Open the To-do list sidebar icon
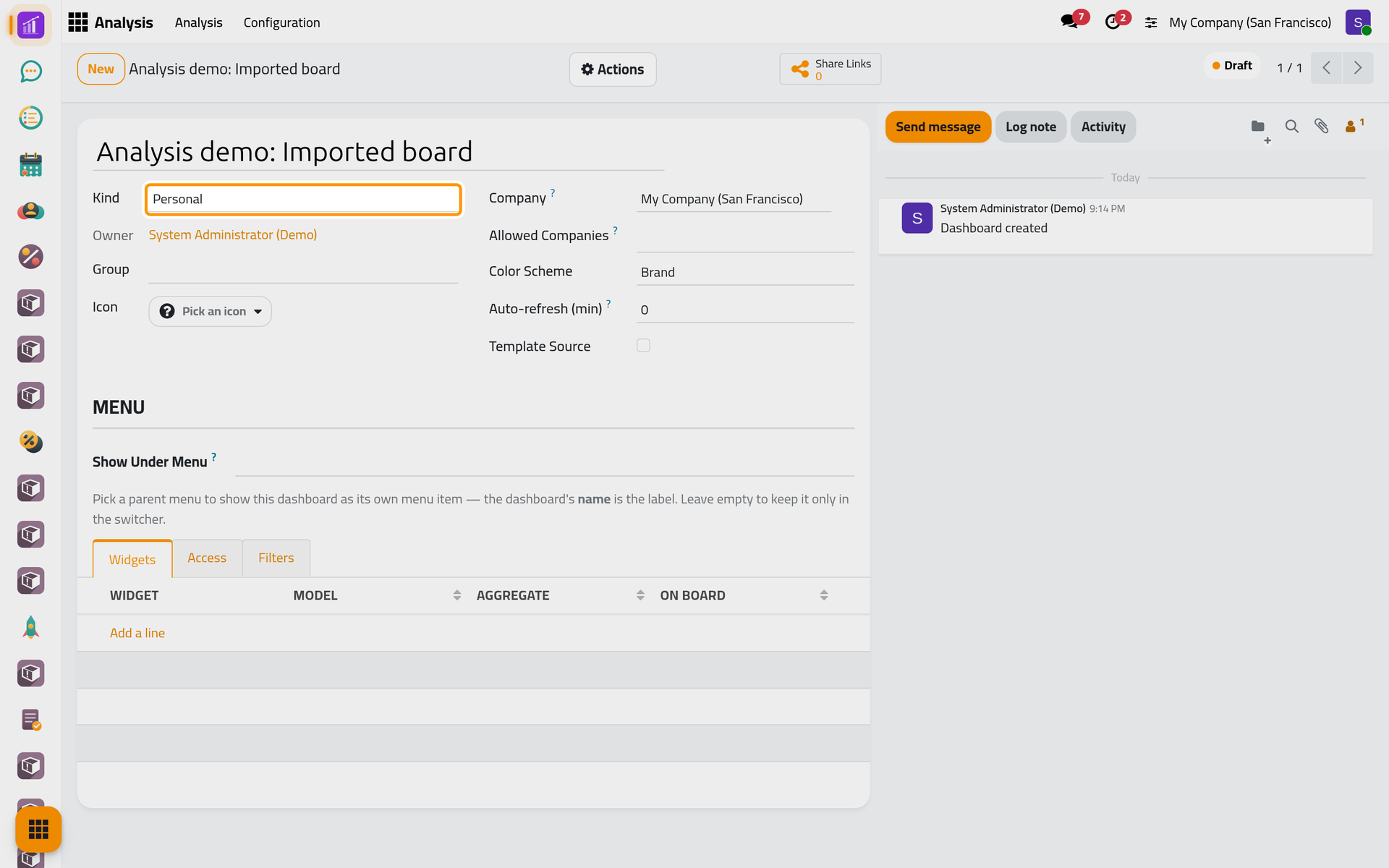This screenshot has height=868, width=1389. 30,117
